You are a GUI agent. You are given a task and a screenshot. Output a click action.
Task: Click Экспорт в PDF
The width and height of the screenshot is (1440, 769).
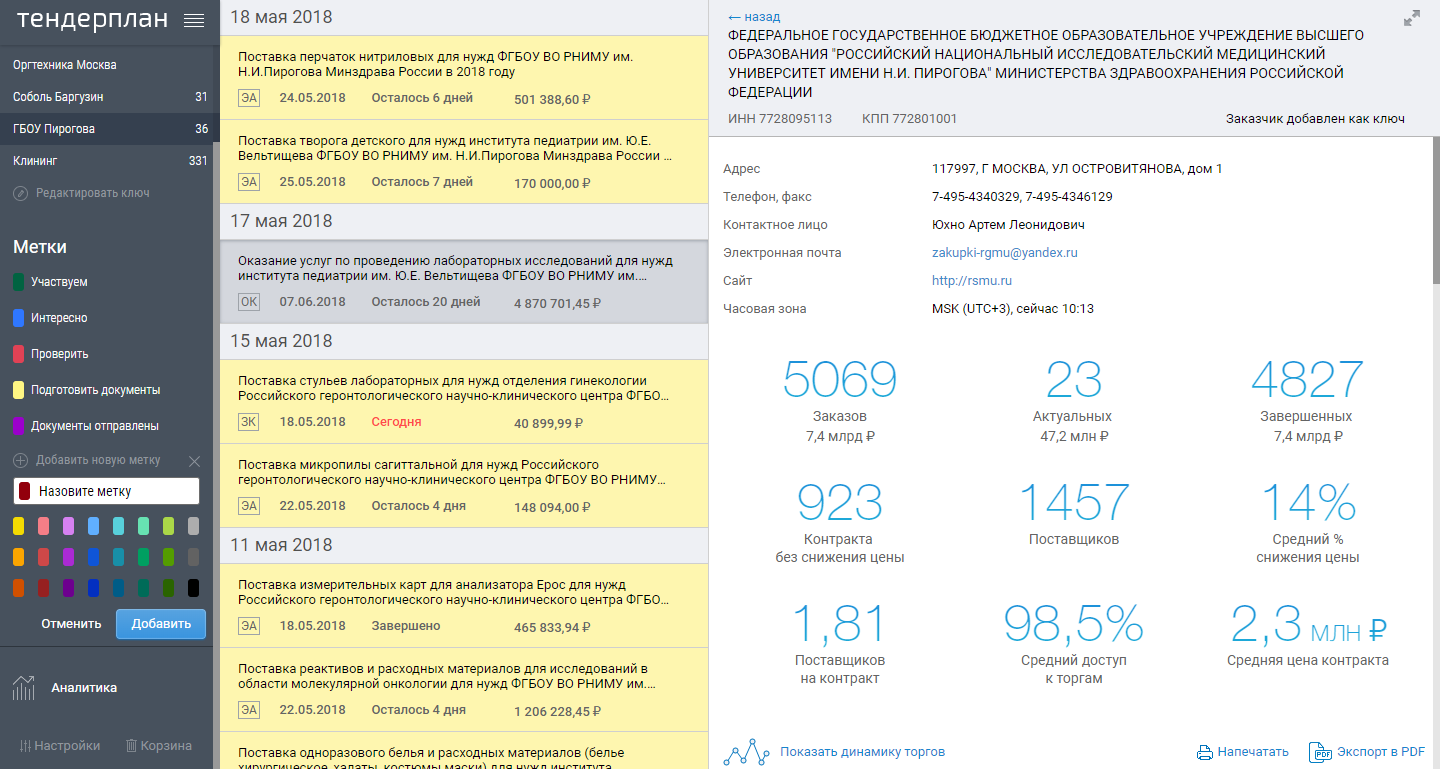point(1380,752)
